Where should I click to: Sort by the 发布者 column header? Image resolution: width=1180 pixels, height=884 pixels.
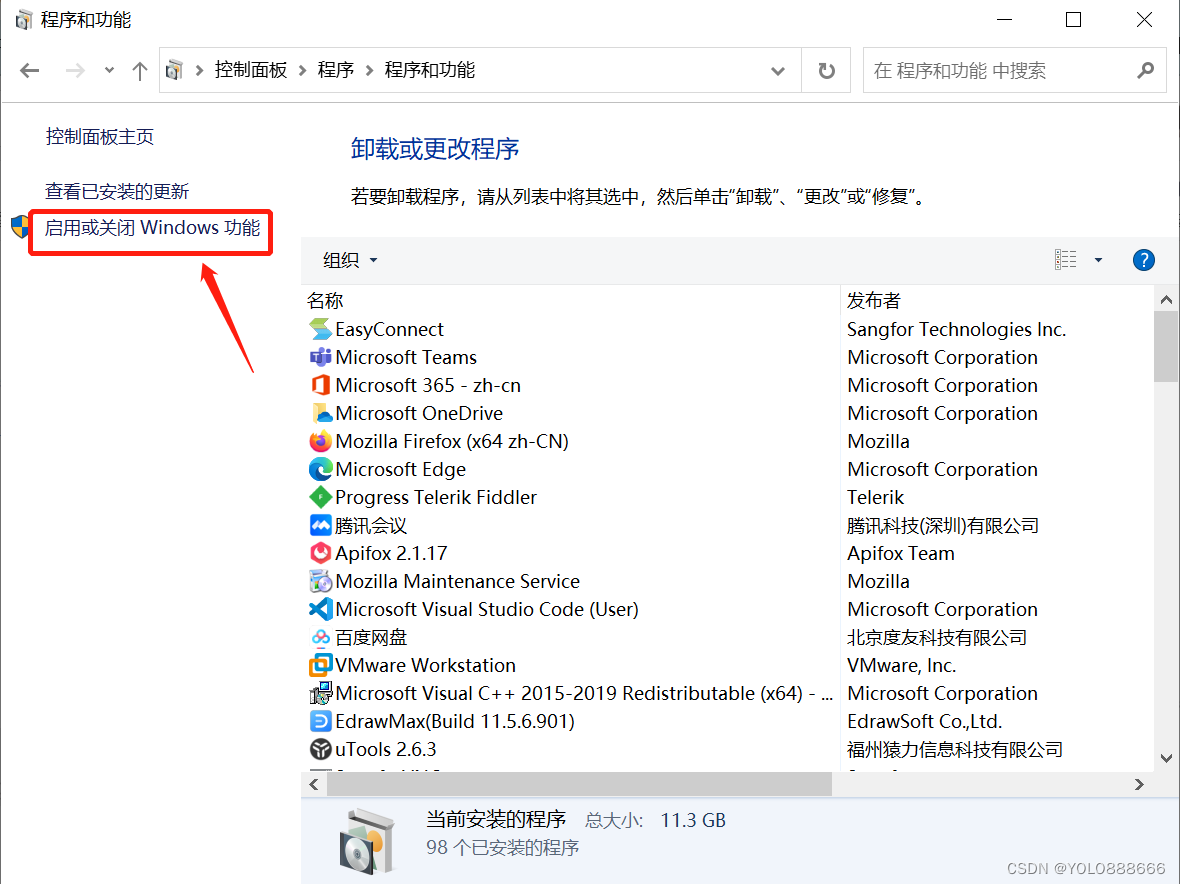coord(874,301)
